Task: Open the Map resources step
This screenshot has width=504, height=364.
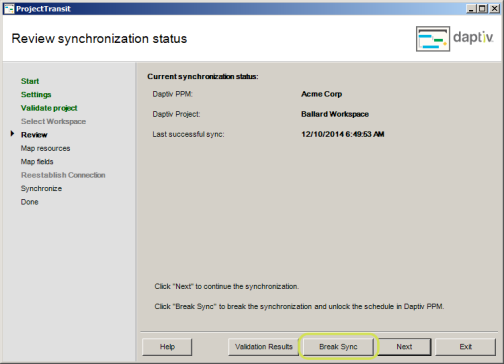Action: (45, 148)
